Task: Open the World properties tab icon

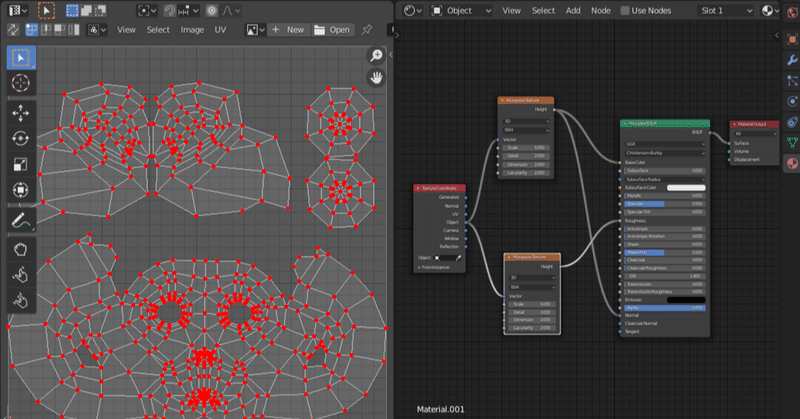Action: tap(792, 14)
